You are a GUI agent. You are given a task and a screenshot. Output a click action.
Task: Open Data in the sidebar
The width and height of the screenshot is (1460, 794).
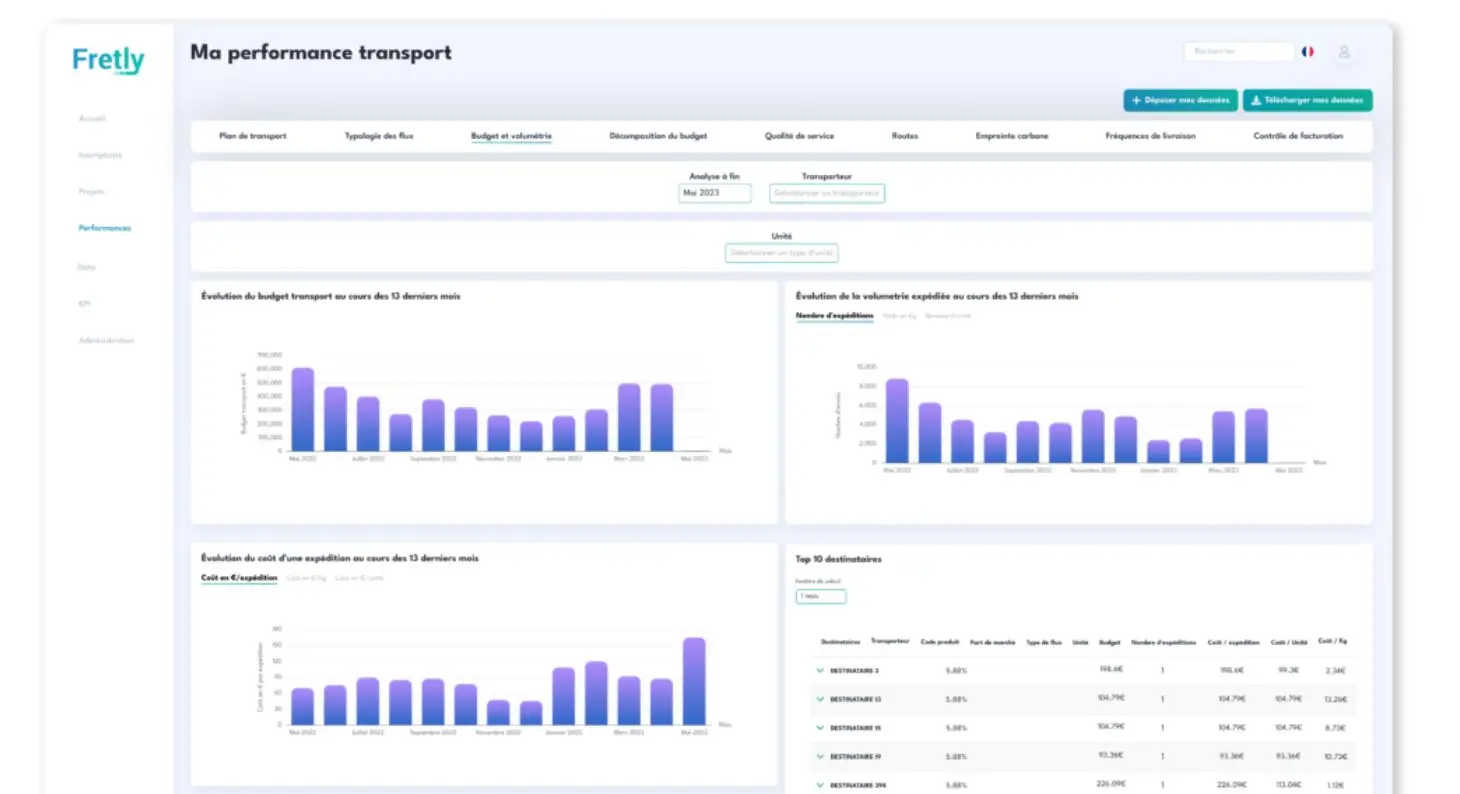(87, 267)
